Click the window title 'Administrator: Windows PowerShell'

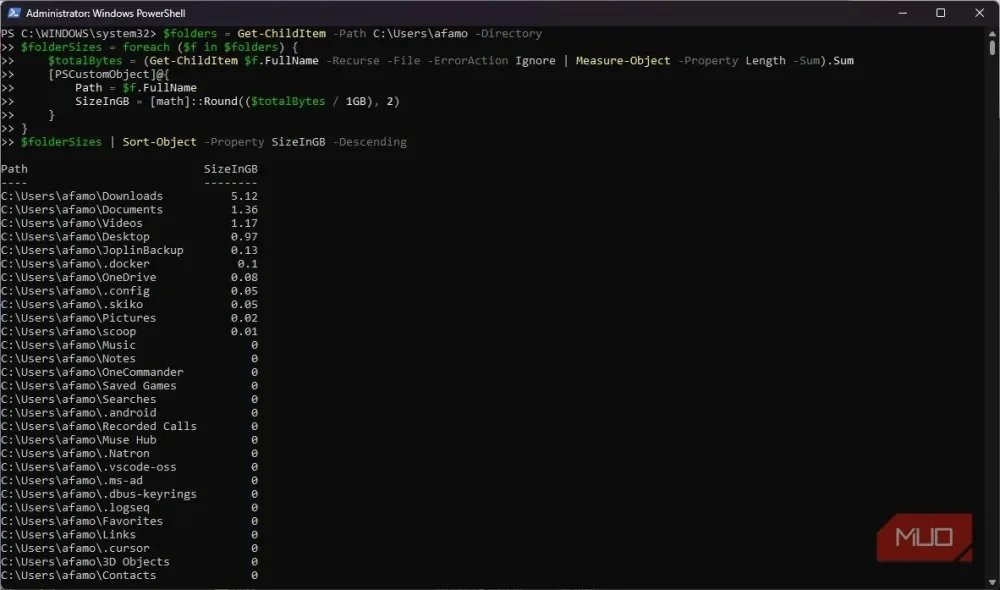pyautogui.click(x=106, y=13)
